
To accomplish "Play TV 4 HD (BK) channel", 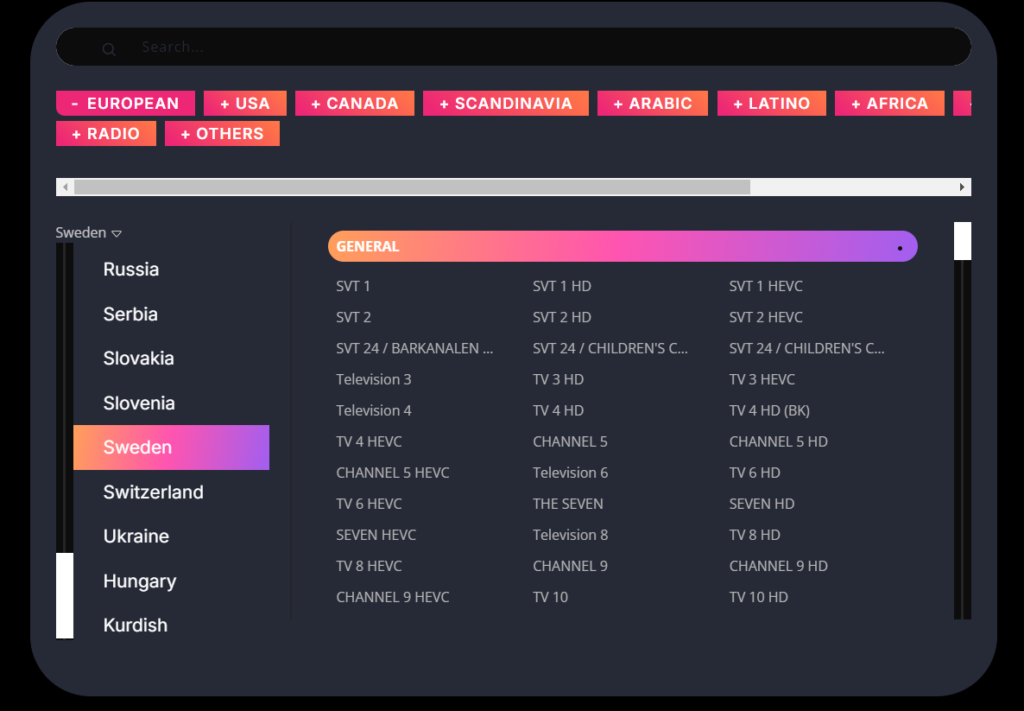I will coord(769,411).
